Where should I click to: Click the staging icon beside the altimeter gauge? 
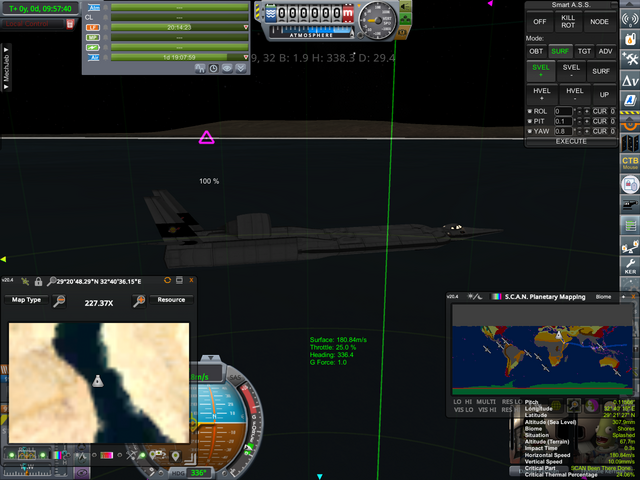406,18
